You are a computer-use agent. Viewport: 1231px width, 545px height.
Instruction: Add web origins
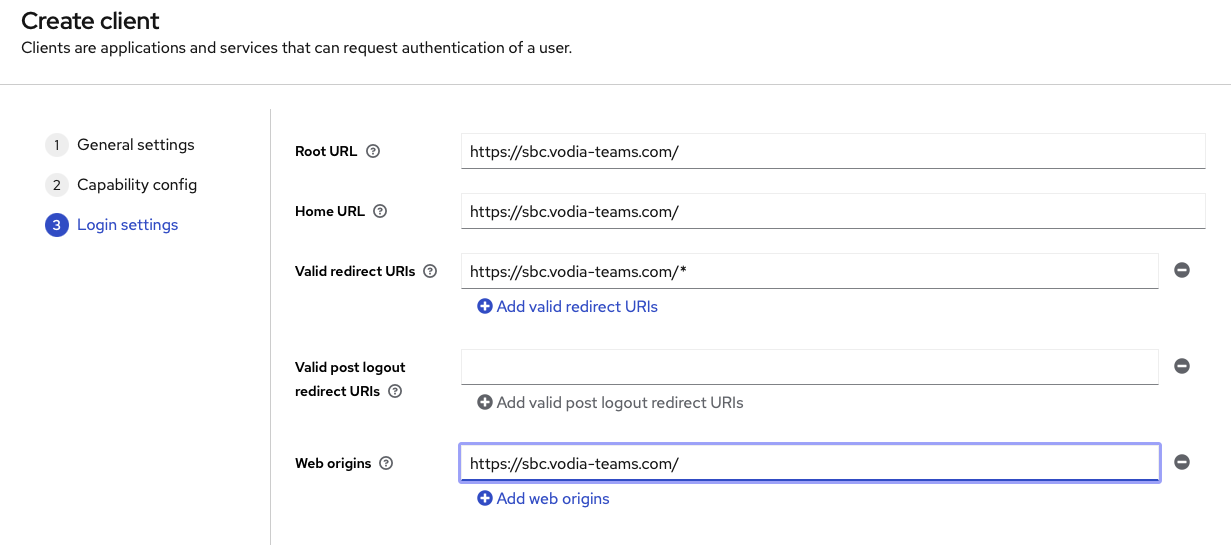click(x=544, y=498)
